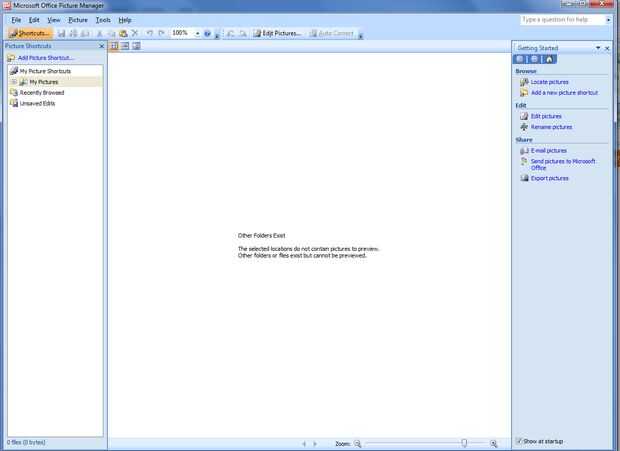Open toolbar options after Auto Correct
620x451 pixels.
tap(360, 36)
